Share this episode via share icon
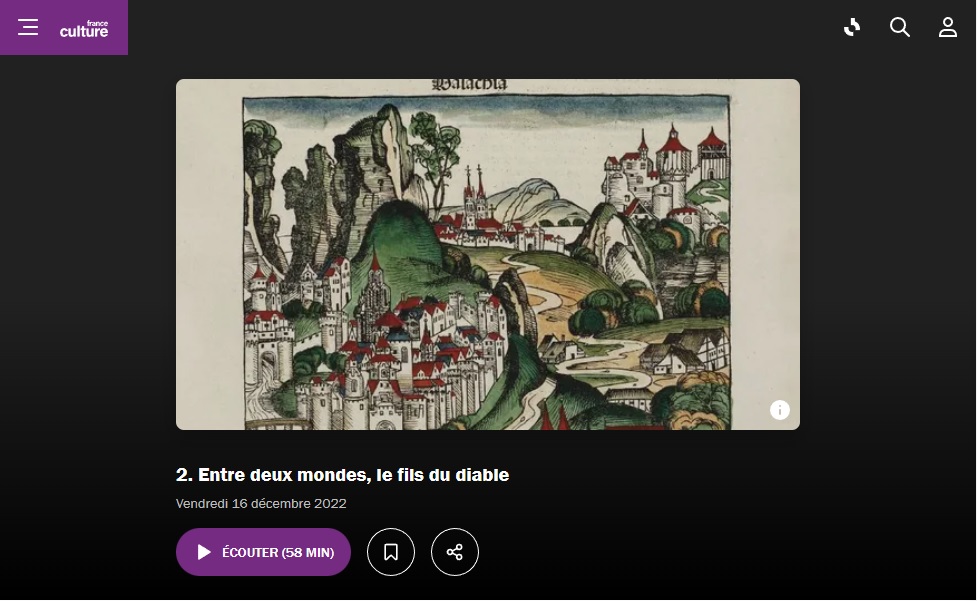977x601 pixels. tap(455, 552)
